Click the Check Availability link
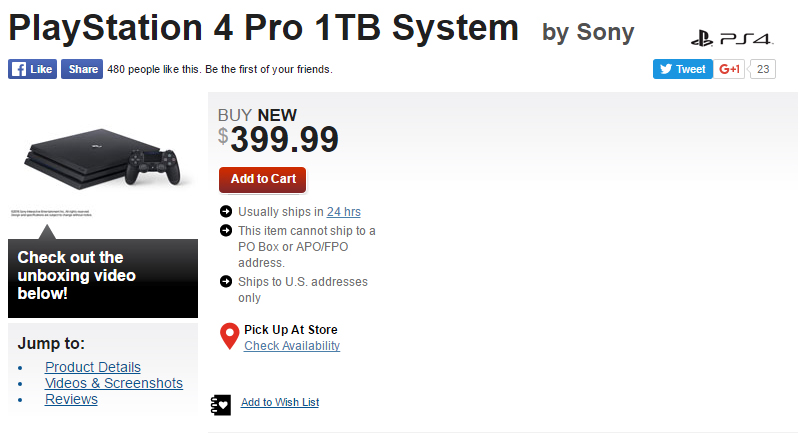The image size is (803, 433). click(292, 346)
